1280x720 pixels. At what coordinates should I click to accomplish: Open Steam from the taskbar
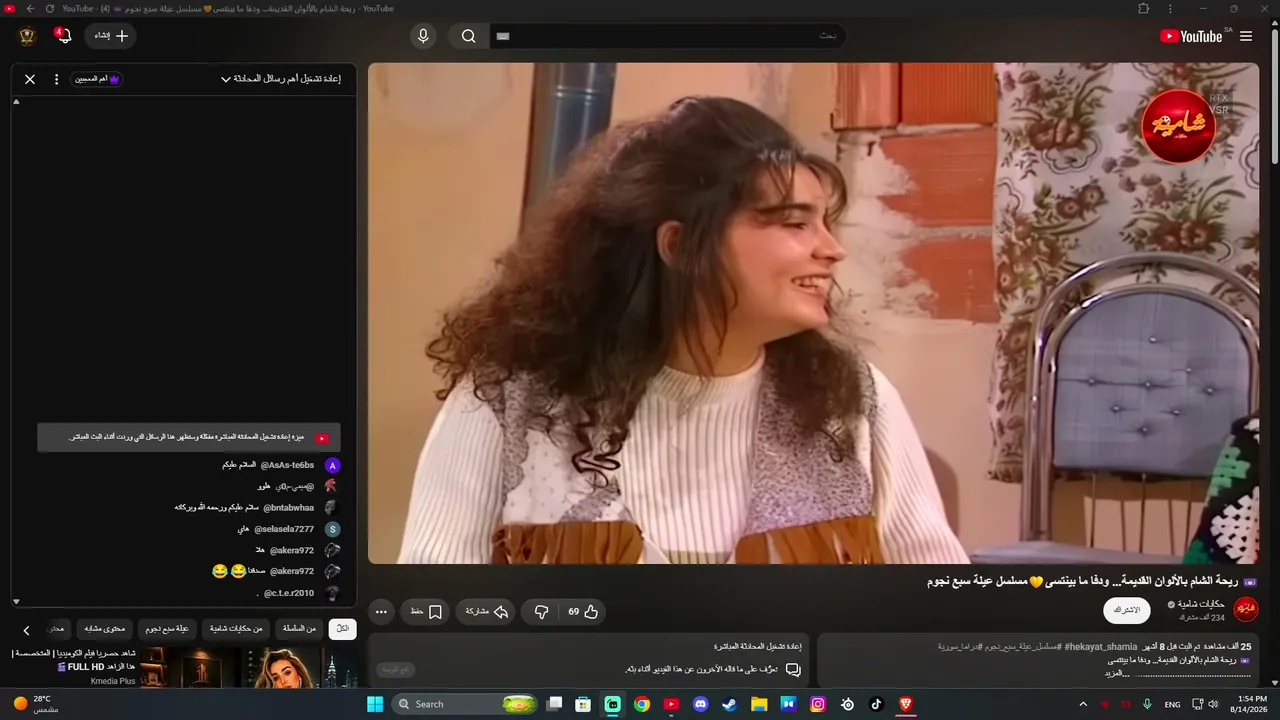pyautogui.click(x=729, y=704)
